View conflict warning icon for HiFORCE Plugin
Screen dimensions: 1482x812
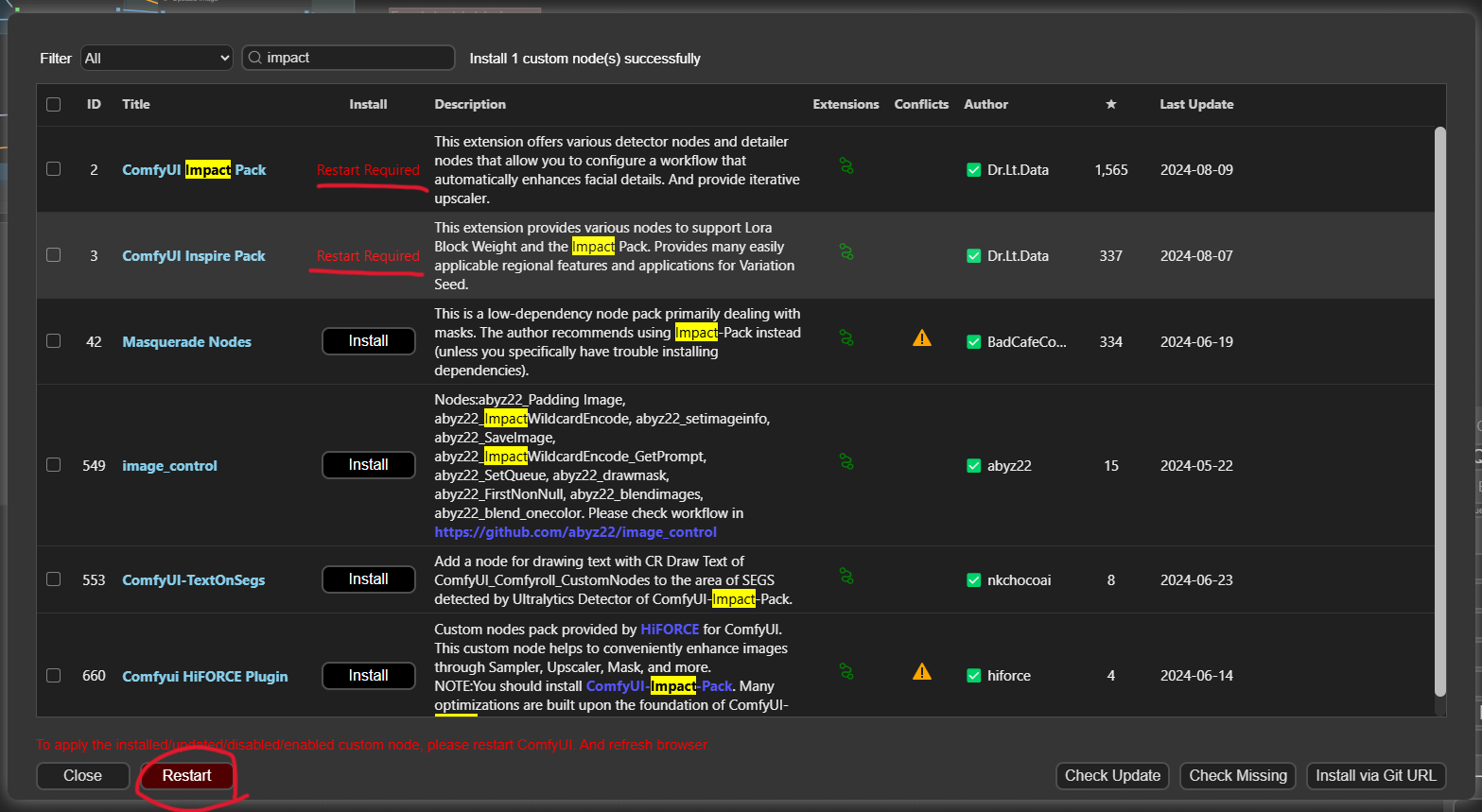point(922,672)
